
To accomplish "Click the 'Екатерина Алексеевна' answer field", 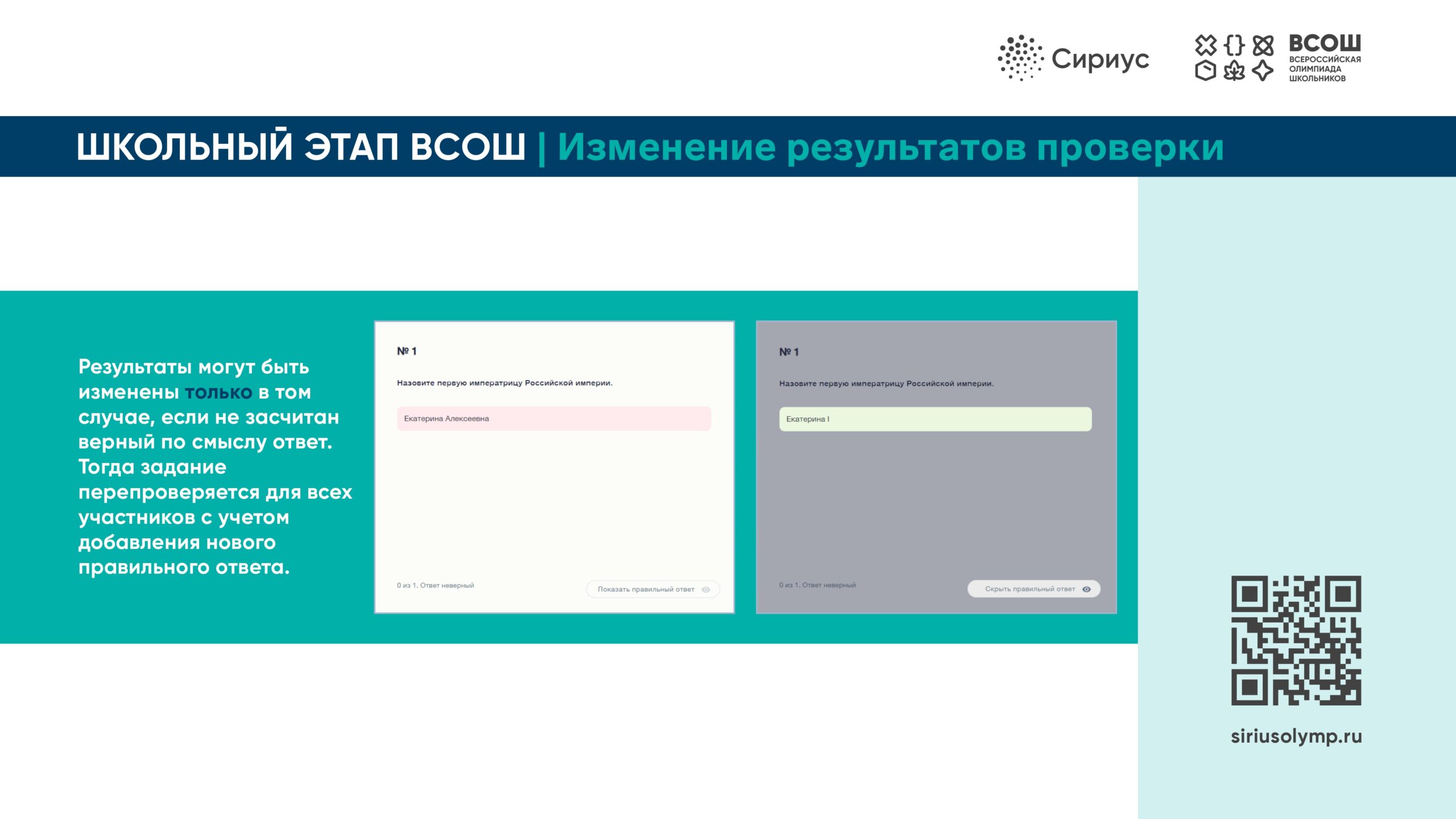I will tap(554, 419).
